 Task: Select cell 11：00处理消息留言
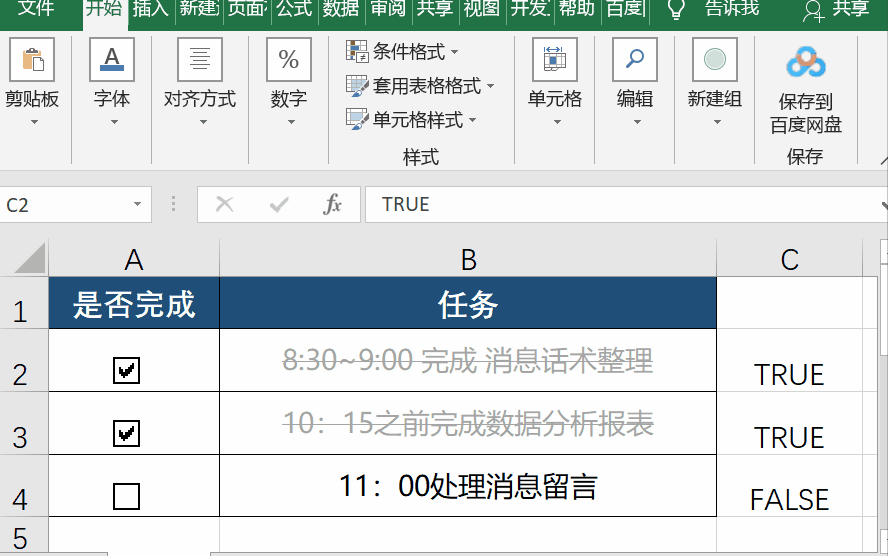tap(468, 486)
